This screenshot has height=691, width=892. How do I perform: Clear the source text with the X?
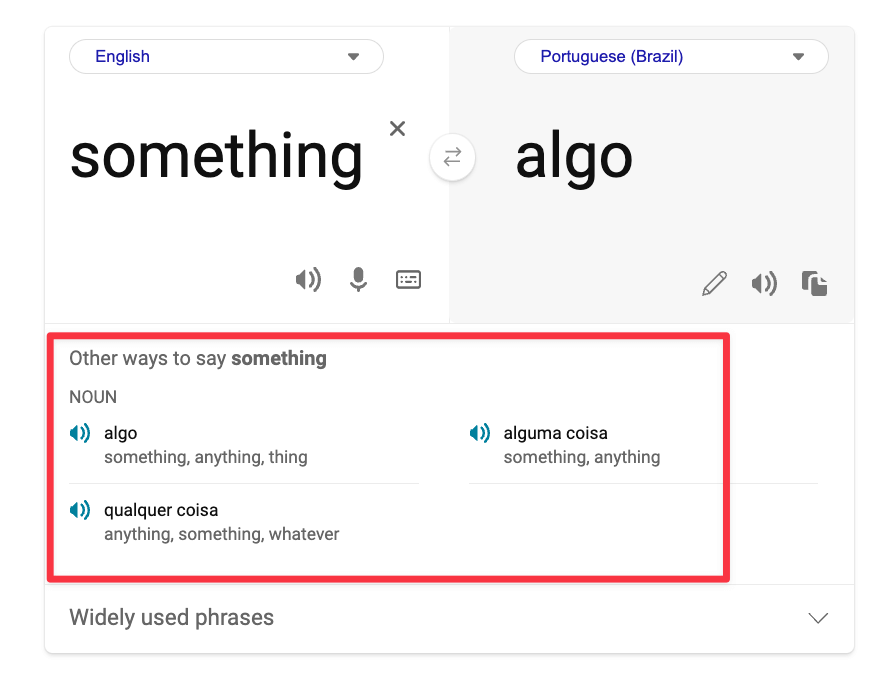click(397, 128)
